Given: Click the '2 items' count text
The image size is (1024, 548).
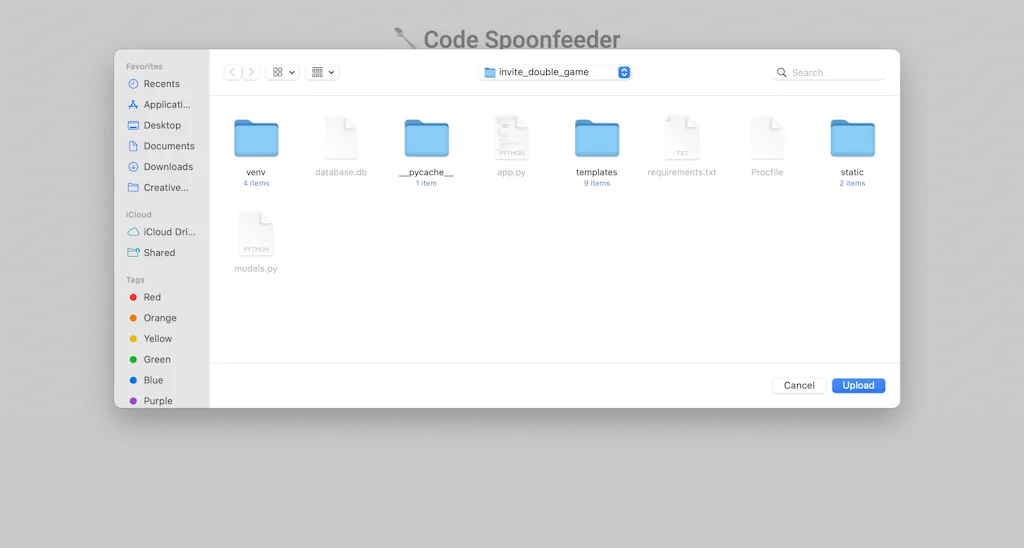Looking at the screenshot, I should tap(852, 184).
